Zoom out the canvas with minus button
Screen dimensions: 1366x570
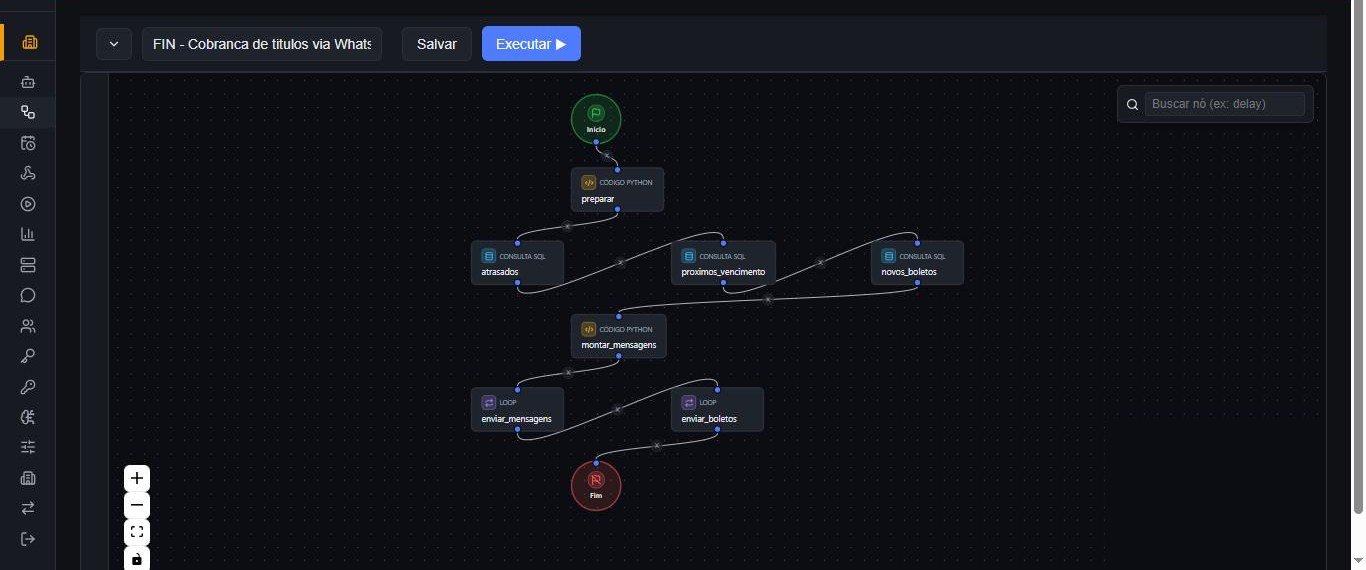coord(137,505)
